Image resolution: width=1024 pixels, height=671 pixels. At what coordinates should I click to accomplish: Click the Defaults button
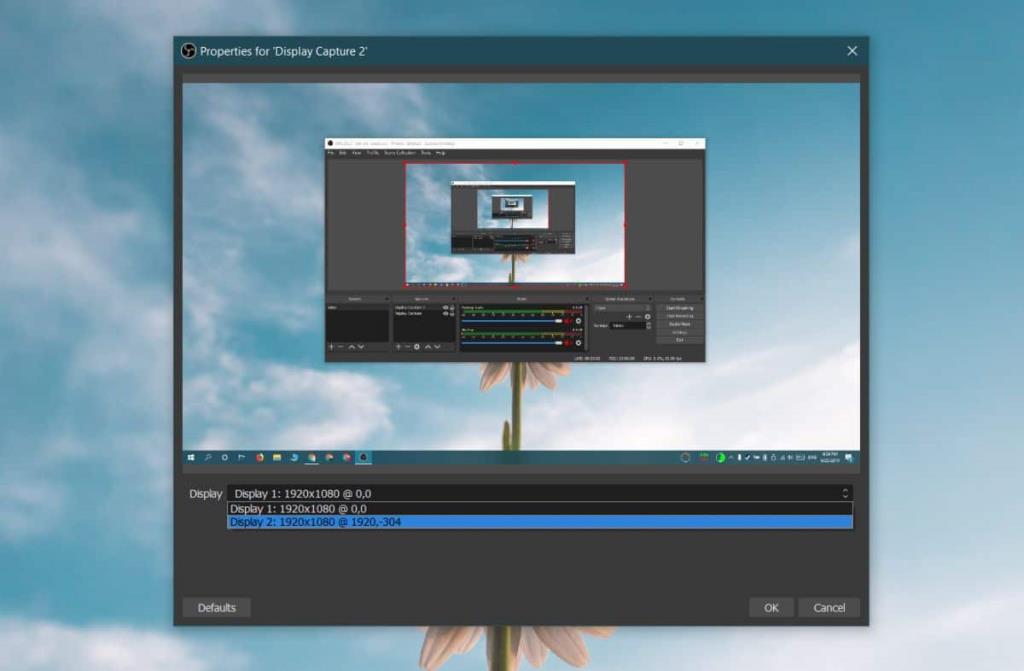coord(216,607)
